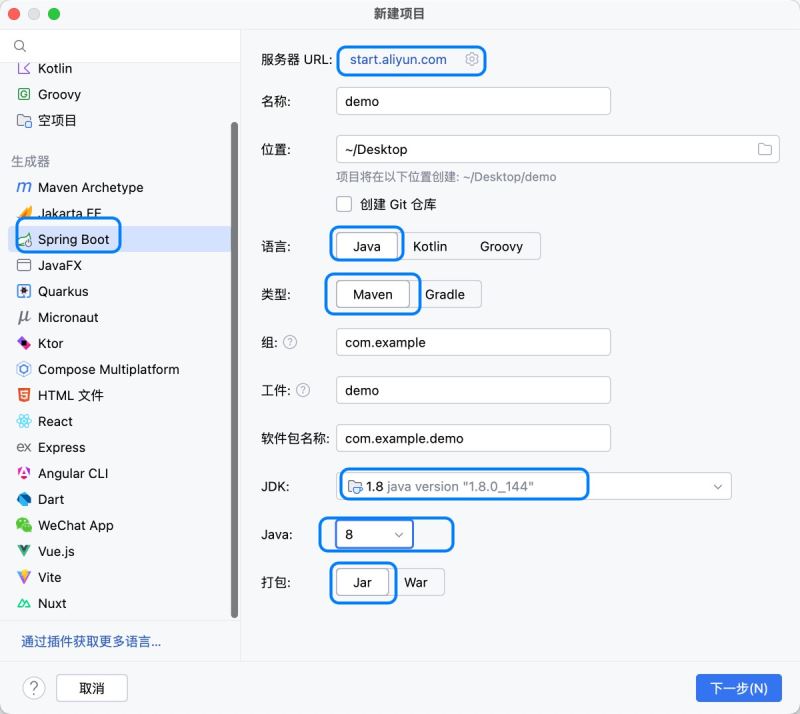Click the 工件 demo field
The image size is (800, 714).
pos(473,390)
